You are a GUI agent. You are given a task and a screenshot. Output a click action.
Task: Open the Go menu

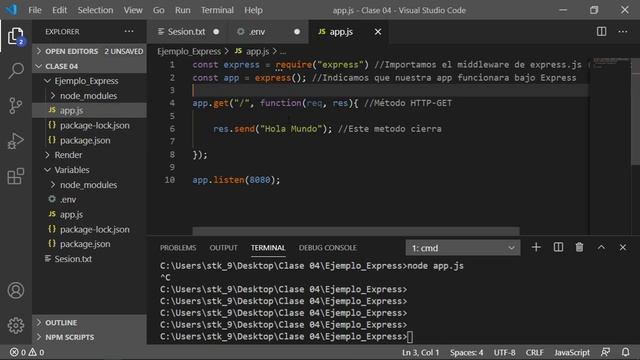[158, 10]
